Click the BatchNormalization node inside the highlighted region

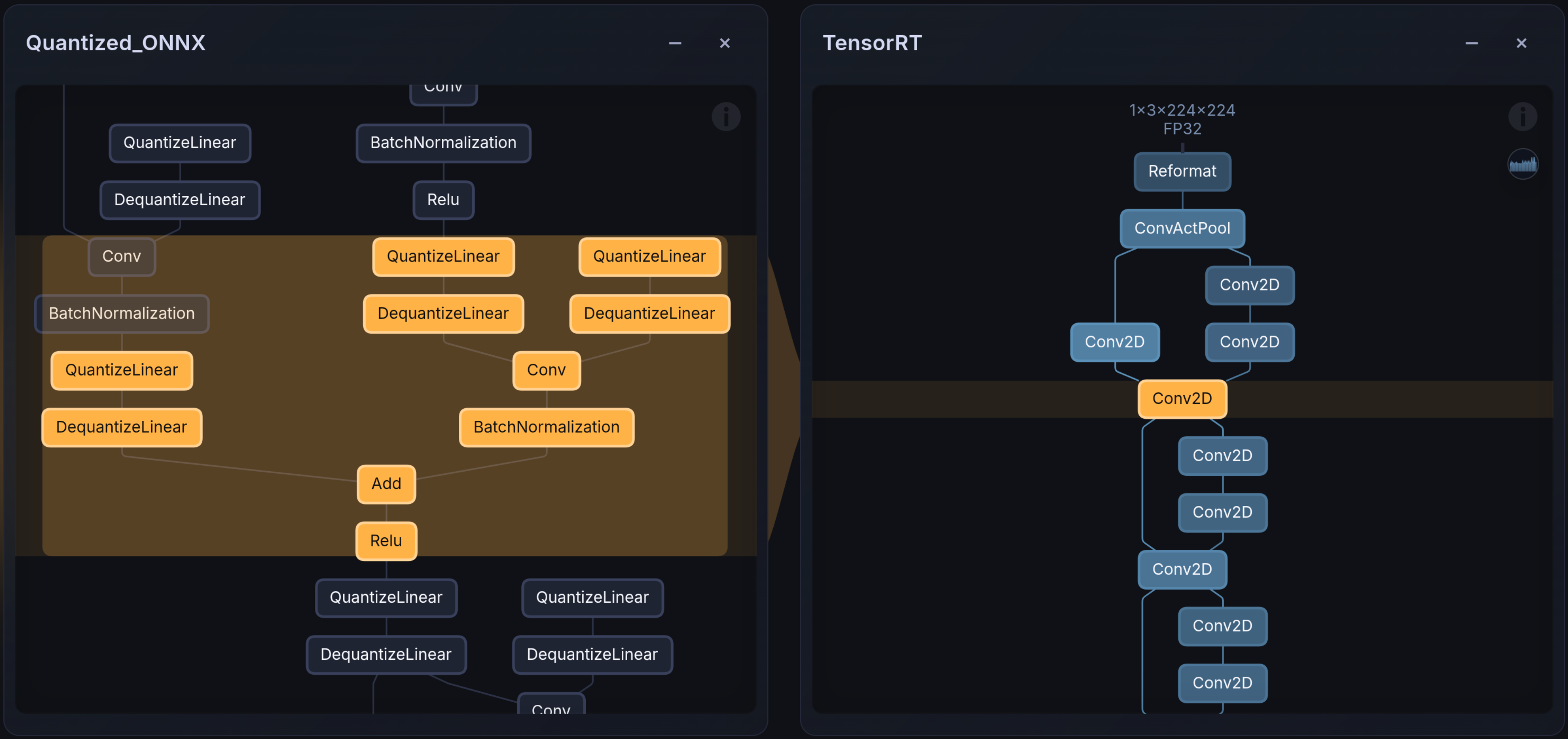[x=546, y=427]
